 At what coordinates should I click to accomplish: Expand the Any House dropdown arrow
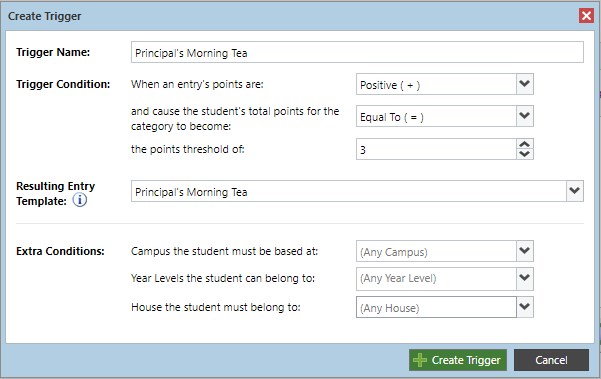[x=525, y=307]
